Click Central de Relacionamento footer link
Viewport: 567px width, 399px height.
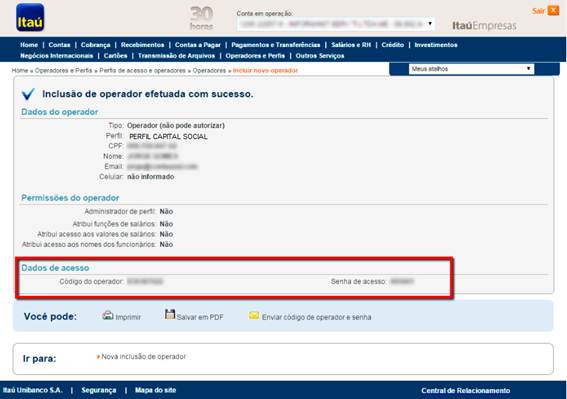click(x=466, y=391)
